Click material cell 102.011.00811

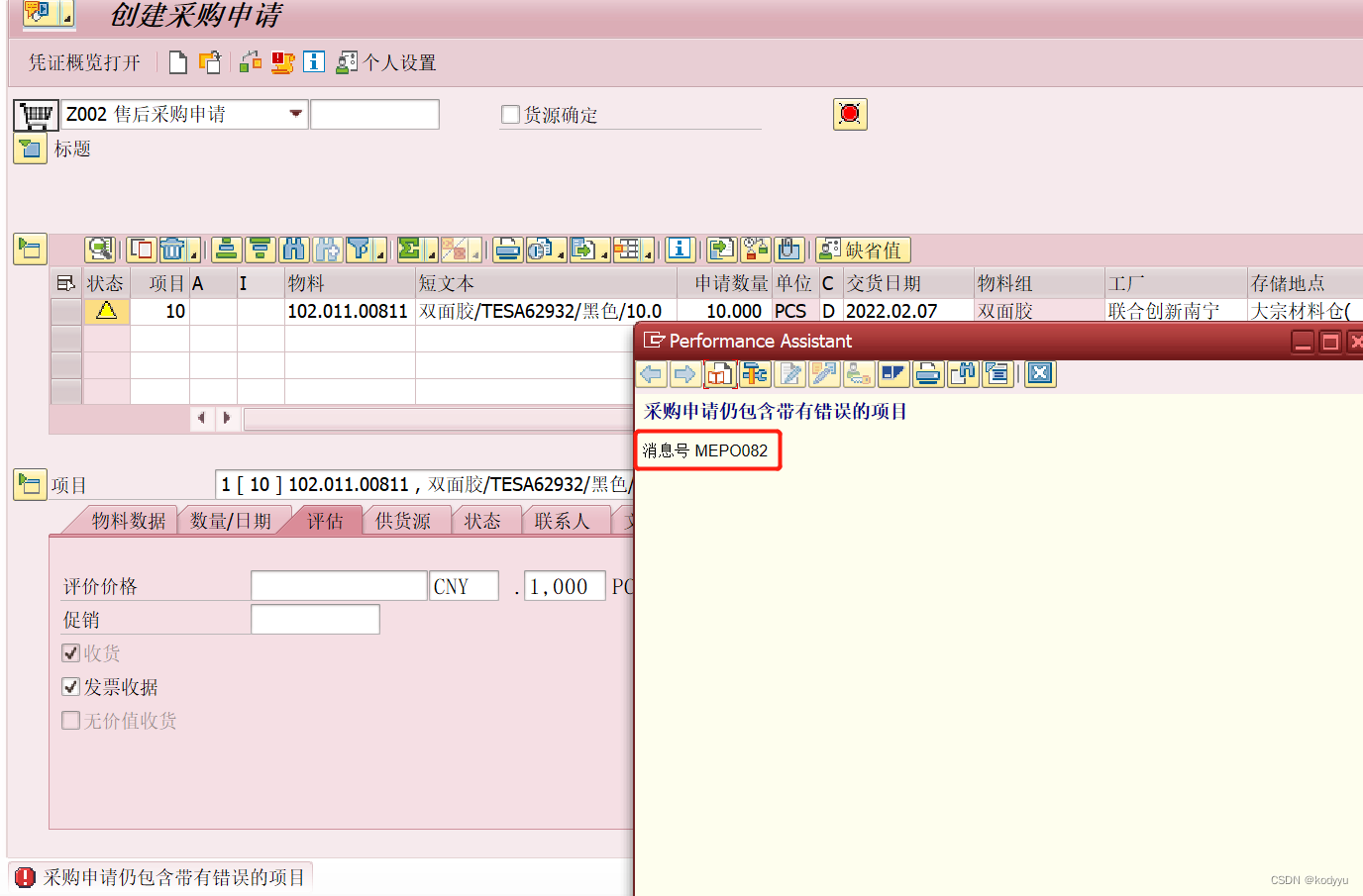(348, 311)
